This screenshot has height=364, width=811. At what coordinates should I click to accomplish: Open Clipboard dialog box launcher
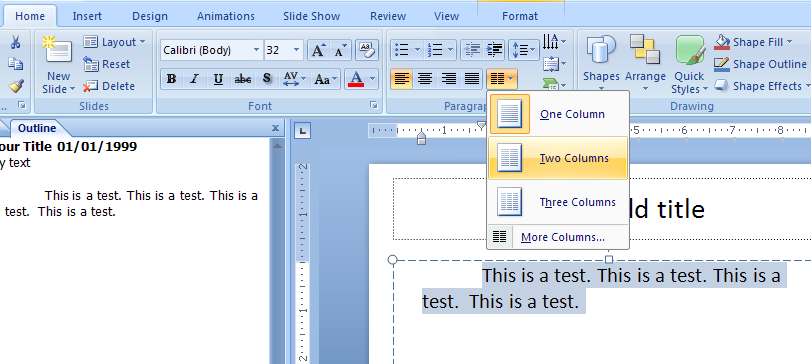(22, 105)
